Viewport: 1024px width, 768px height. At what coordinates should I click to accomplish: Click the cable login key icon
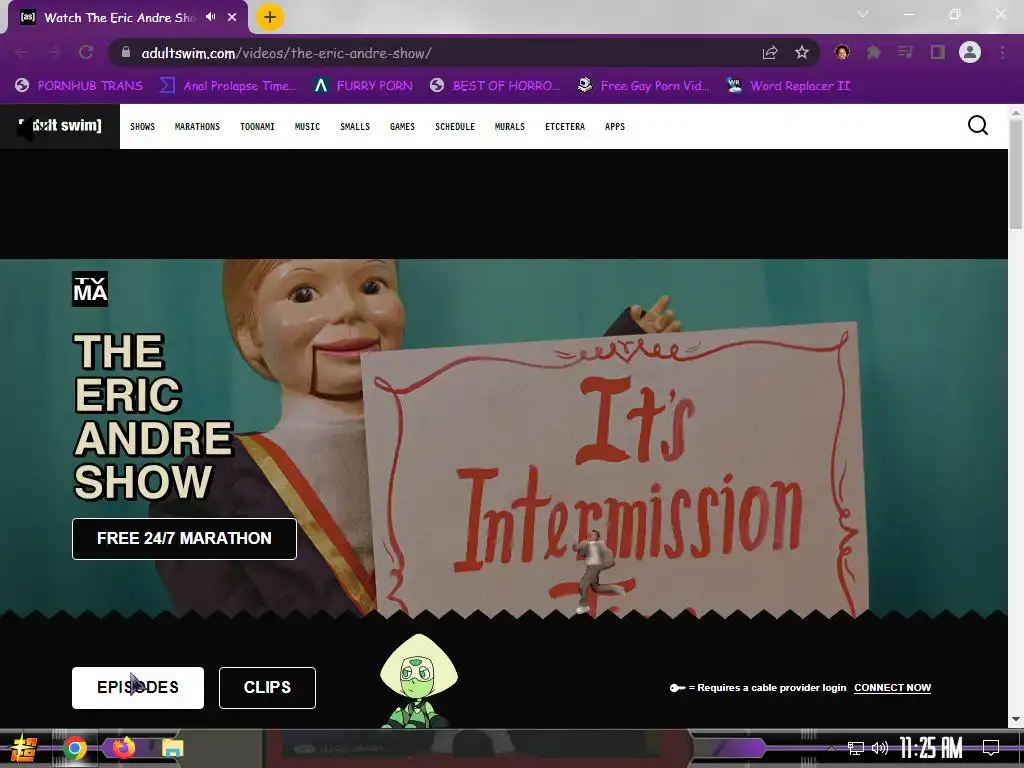[x=677, y=688]
